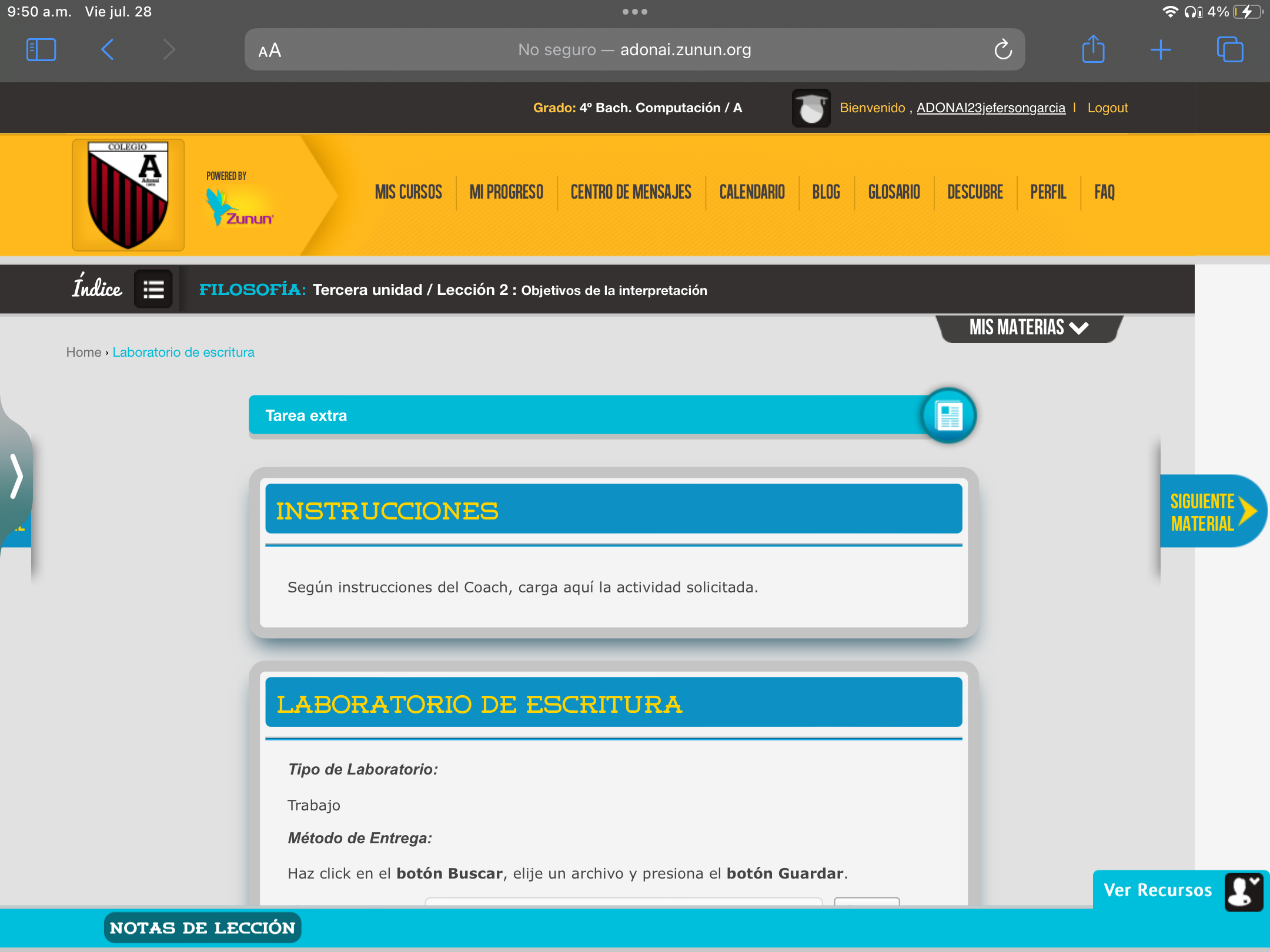
Task: Open the Safari share sheet icon
Action: click(1094, 49)
